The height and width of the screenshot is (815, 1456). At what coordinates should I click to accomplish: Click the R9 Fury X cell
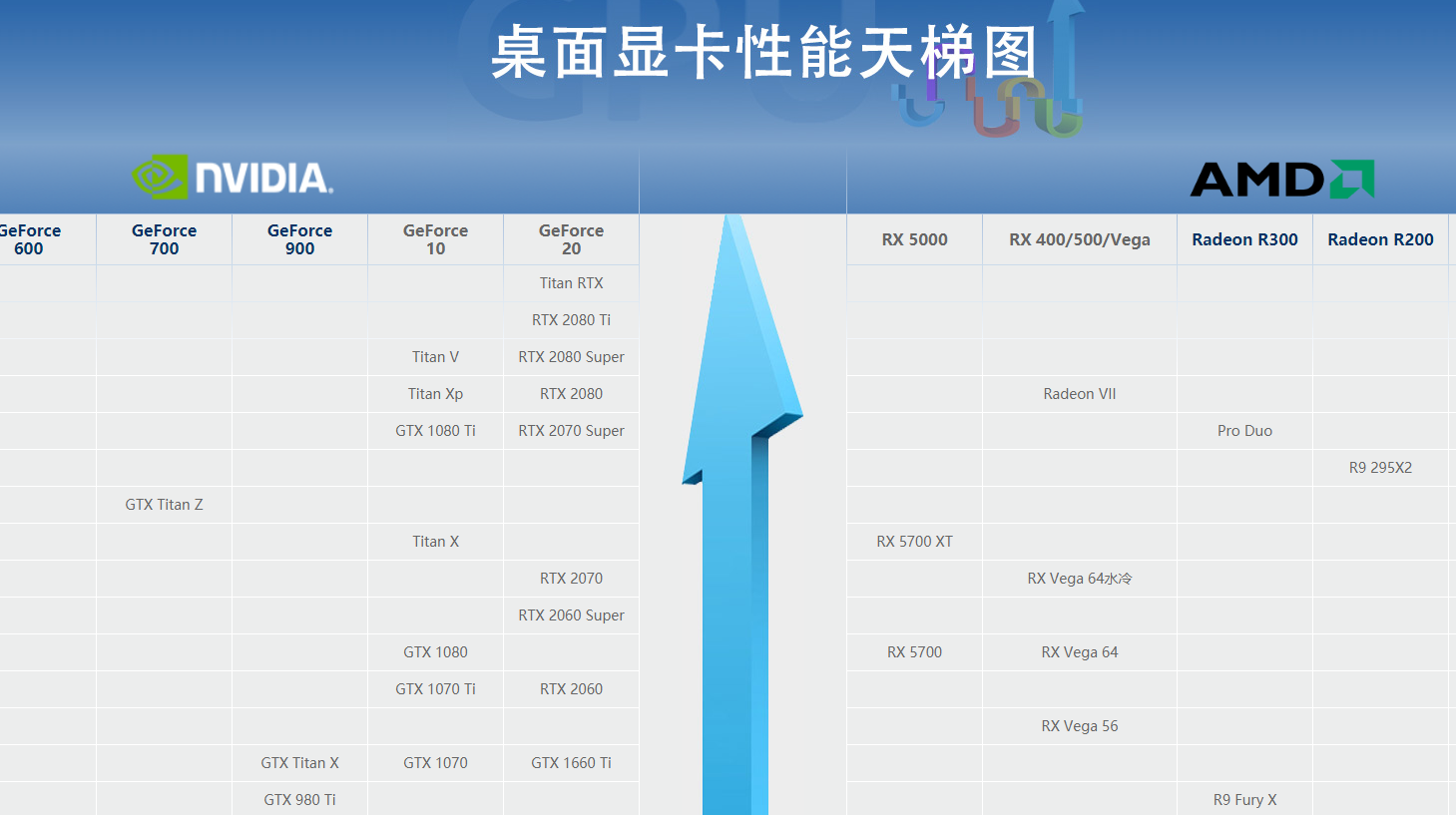pos(1245,799)
